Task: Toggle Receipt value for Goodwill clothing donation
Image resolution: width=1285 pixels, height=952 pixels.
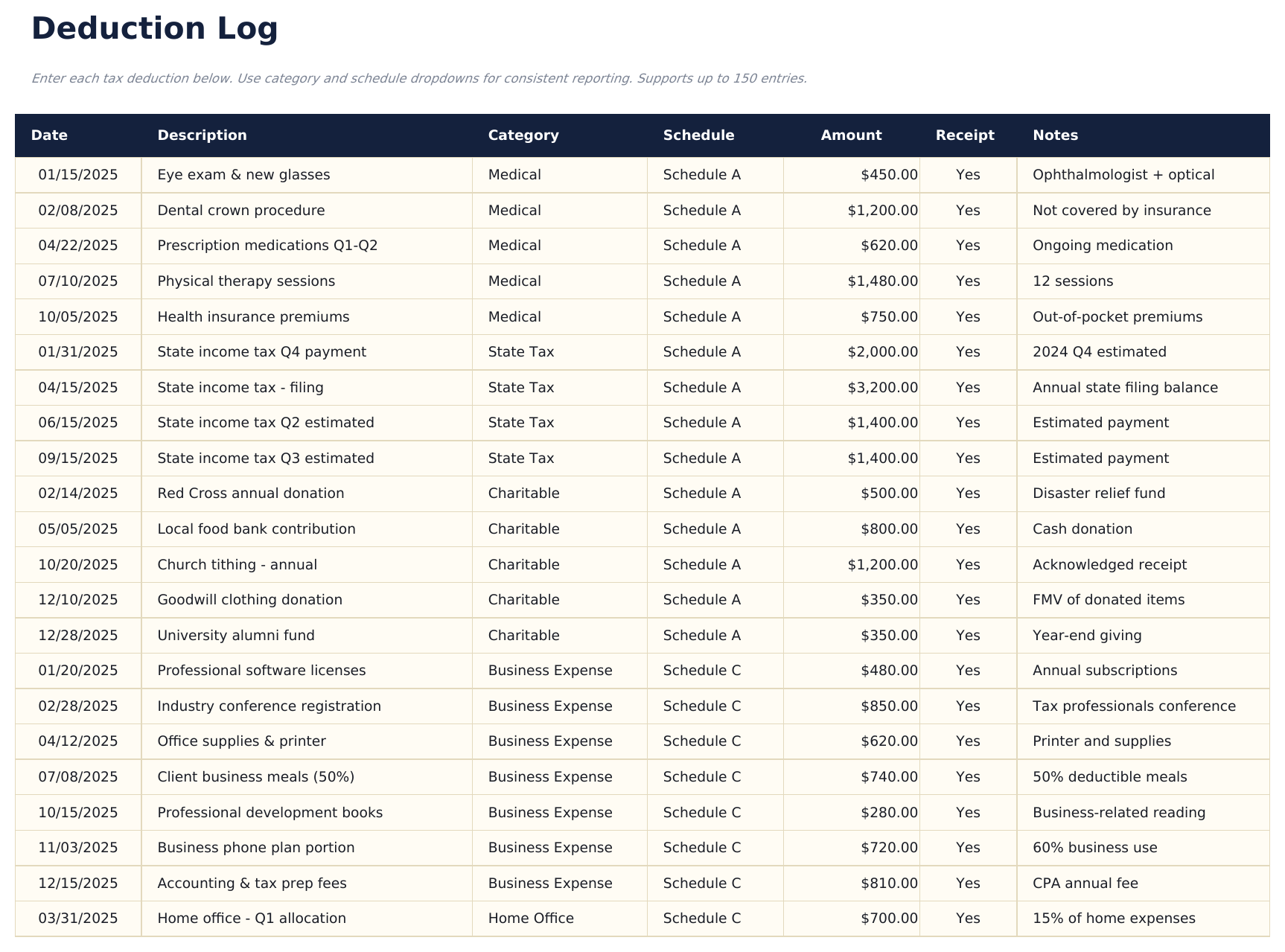Action: click(966, 600)
